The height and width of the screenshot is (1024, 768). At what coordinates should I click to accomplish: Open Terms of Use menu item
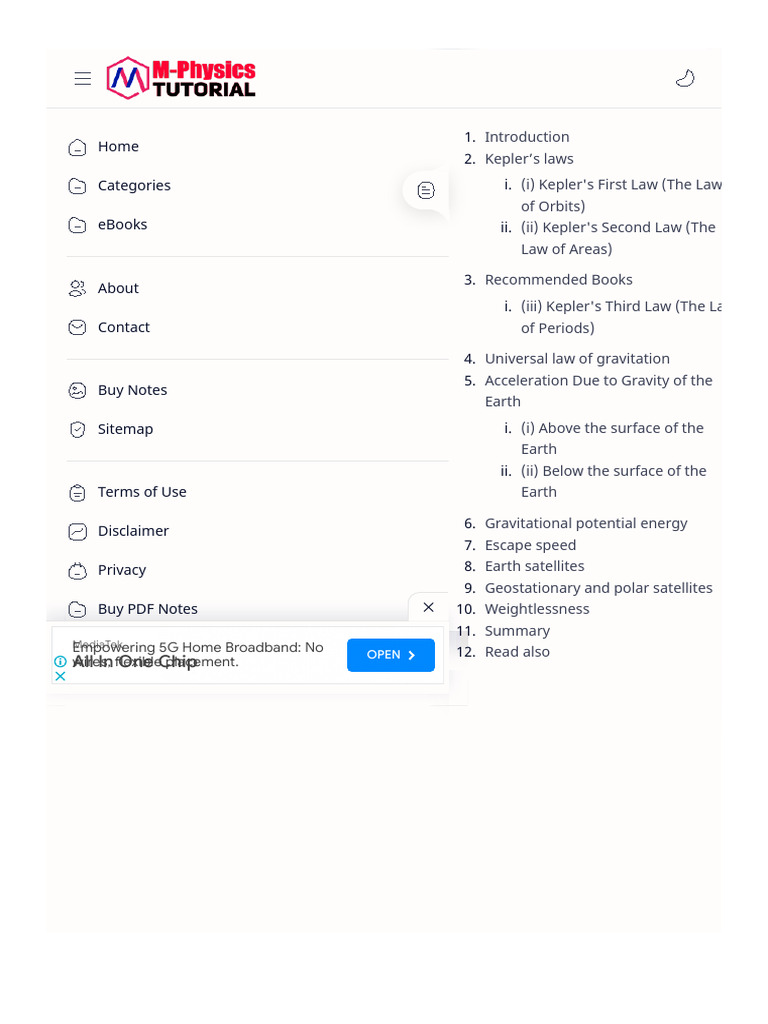[142, 492]
